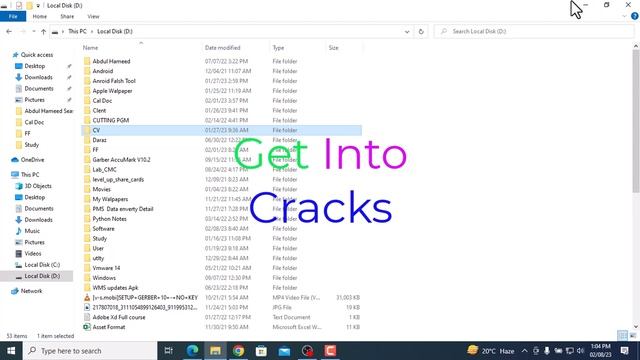Expand address bar history dropdown
This screenshot has width=640, height=360.
407,31
